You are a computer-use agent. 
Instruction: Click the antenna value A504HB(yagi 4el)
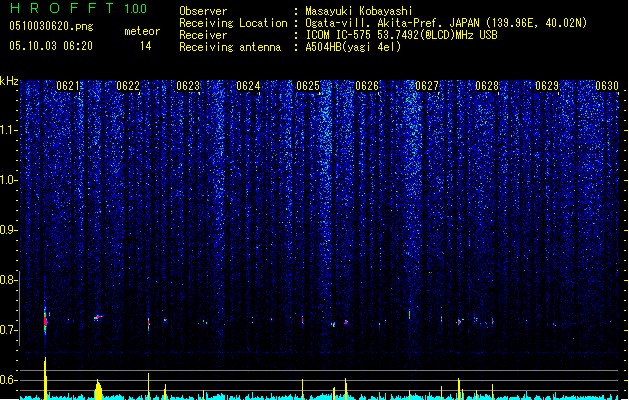(353, 47)
